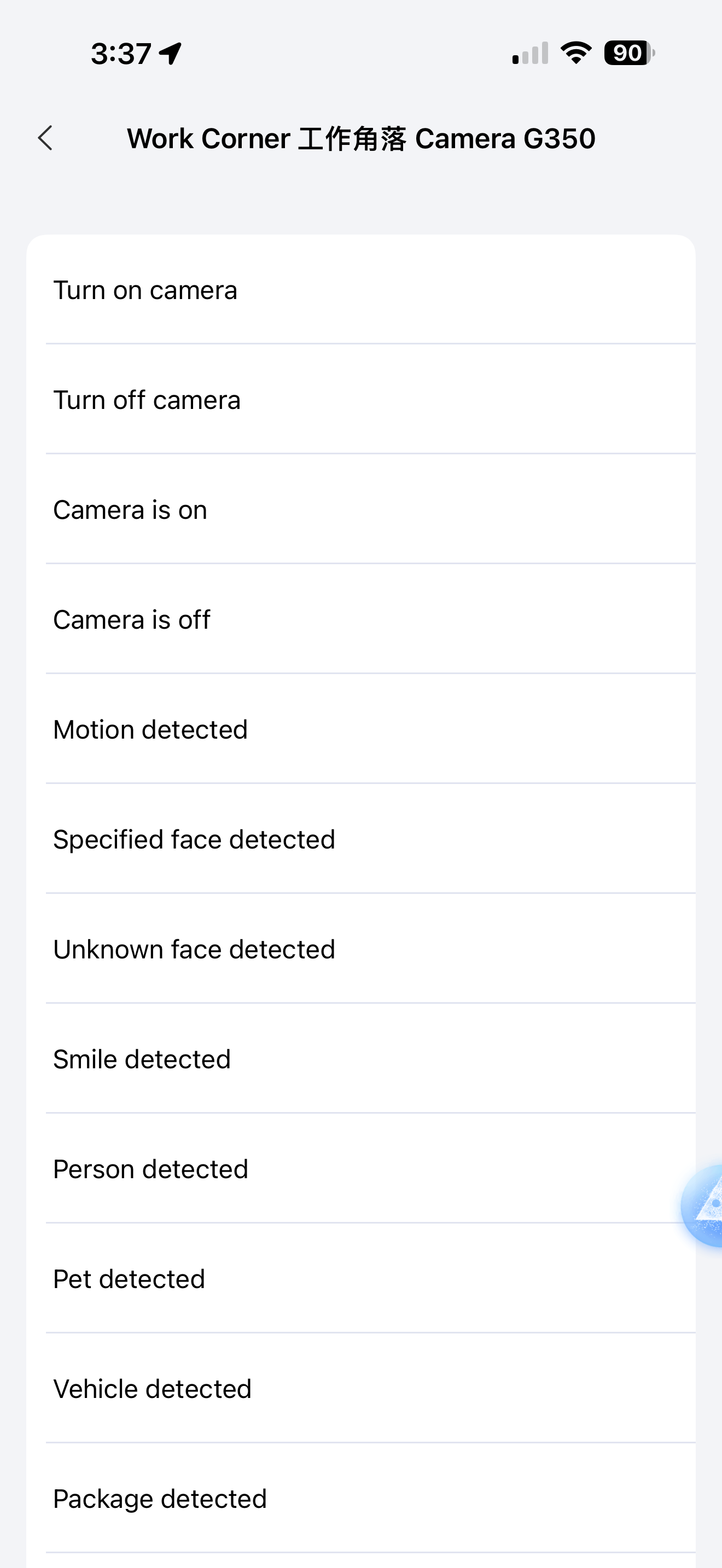Choose the "Vehicle detected" trigger
Viewport: 722px width, 1568px height.
[x=152, y=1390]
